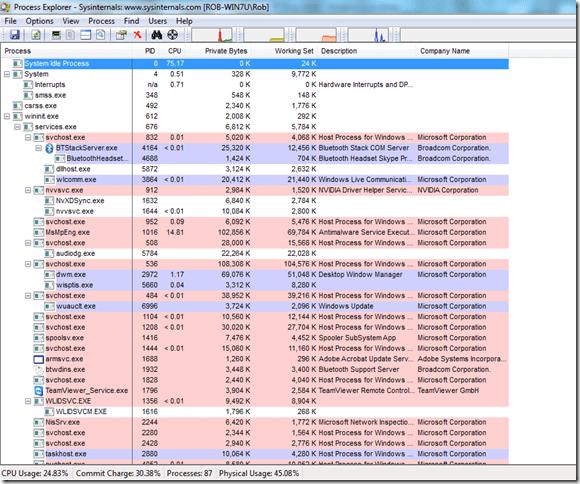Click the orange physical memory graph
This screenshot has width=580, height=484.
[x=316, y=35]
